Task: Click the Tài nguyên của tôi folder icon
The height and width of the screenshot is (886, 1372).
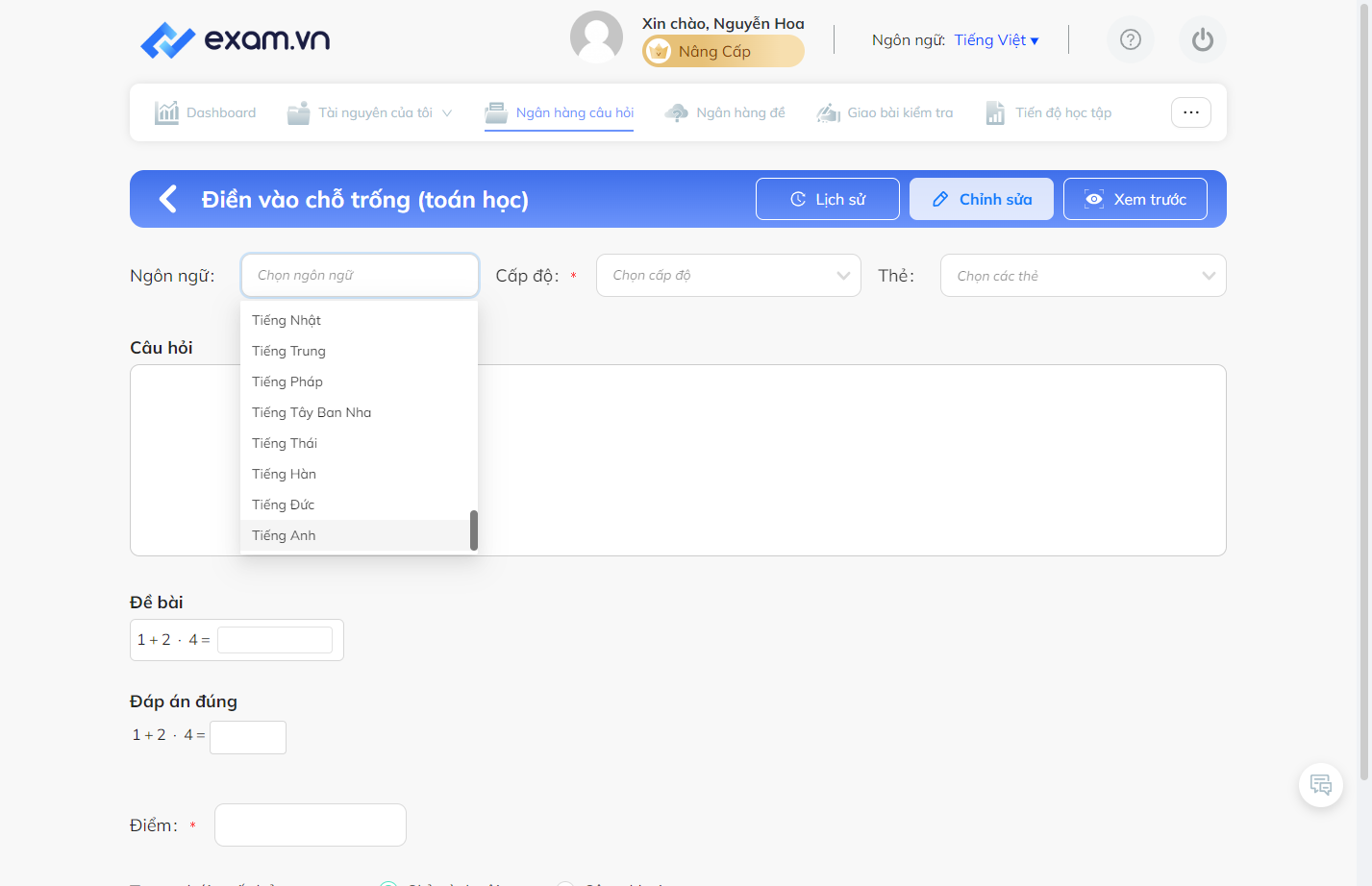Action: pos(299,113)
